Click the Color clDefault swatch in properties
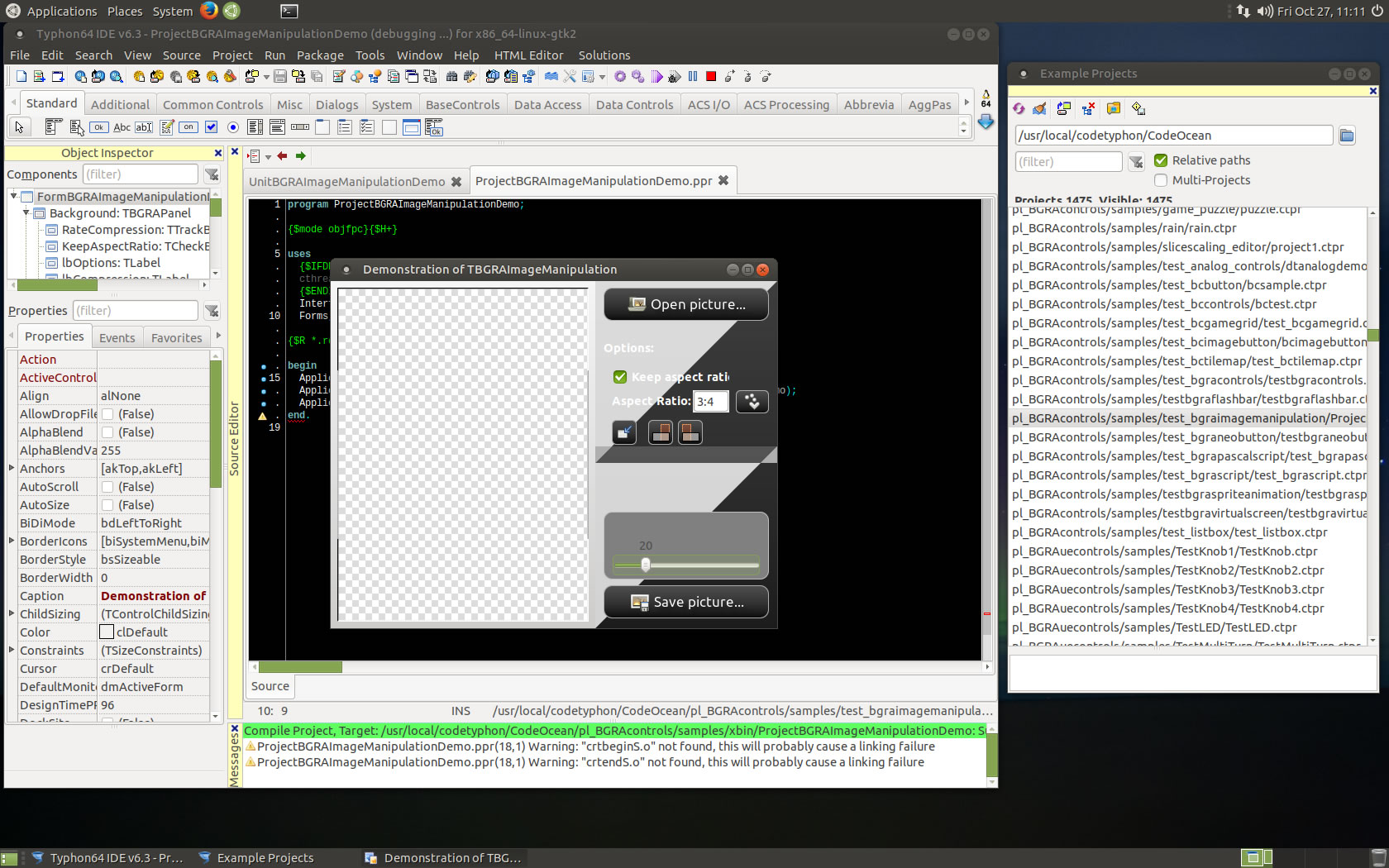1389x868 pixels. [107, 632]
